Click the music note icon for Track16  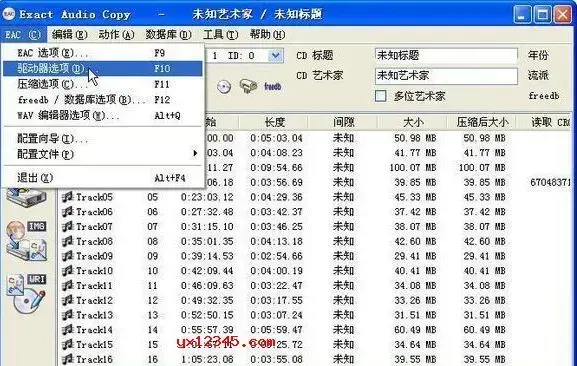67,359
